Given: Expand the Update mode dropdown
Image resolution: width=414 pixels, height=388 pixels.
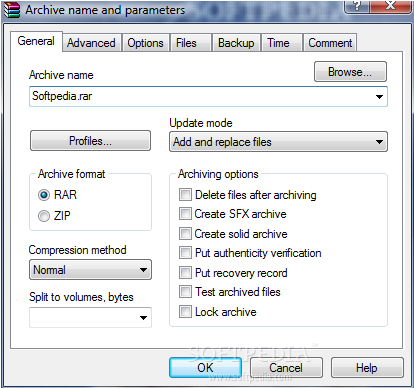Looking at the screenshot, I should (x=379, y=142).
